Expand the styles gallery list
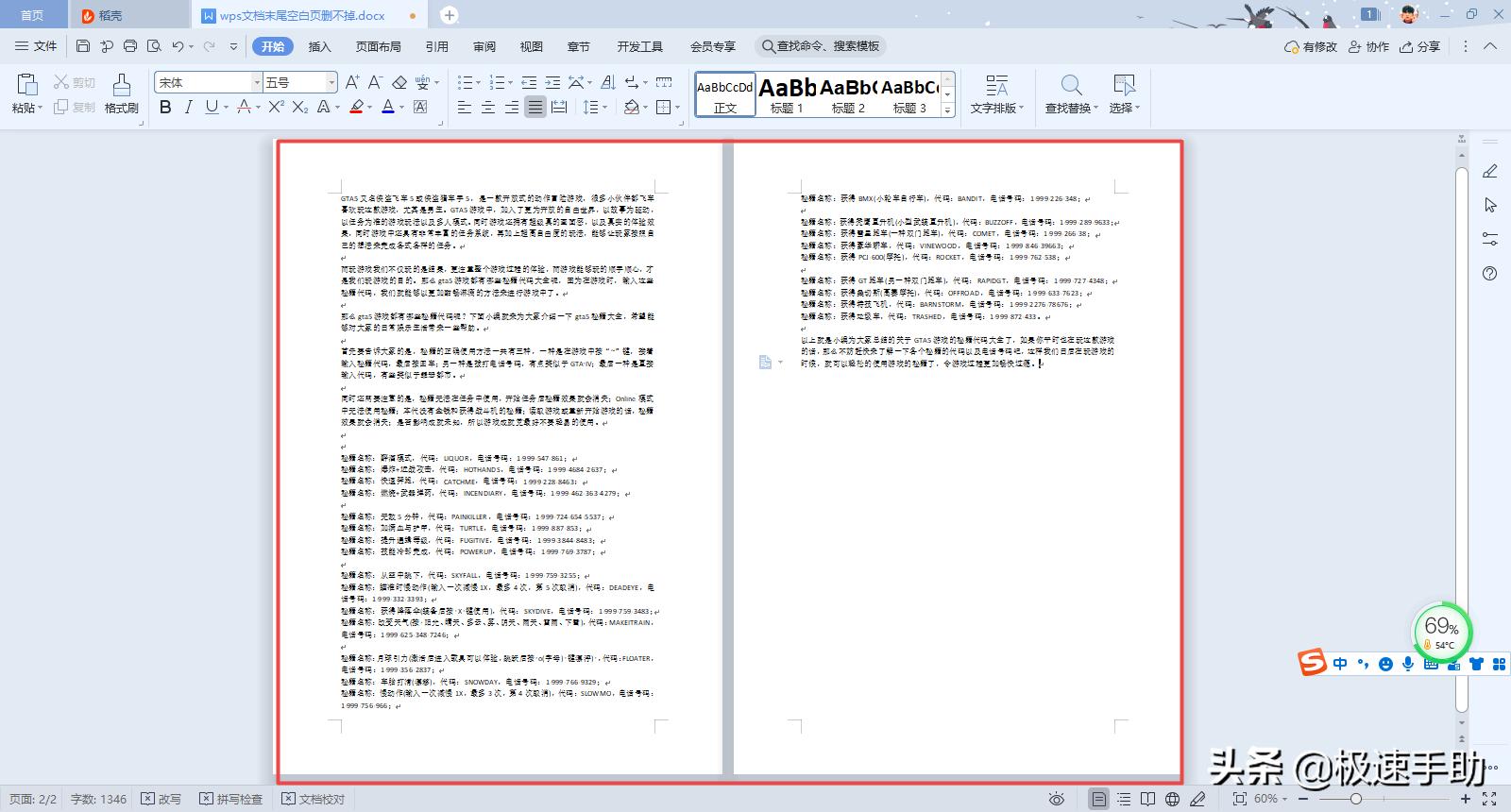Image resolution: width=1511 pixels, height=812 pixels. 947,109
